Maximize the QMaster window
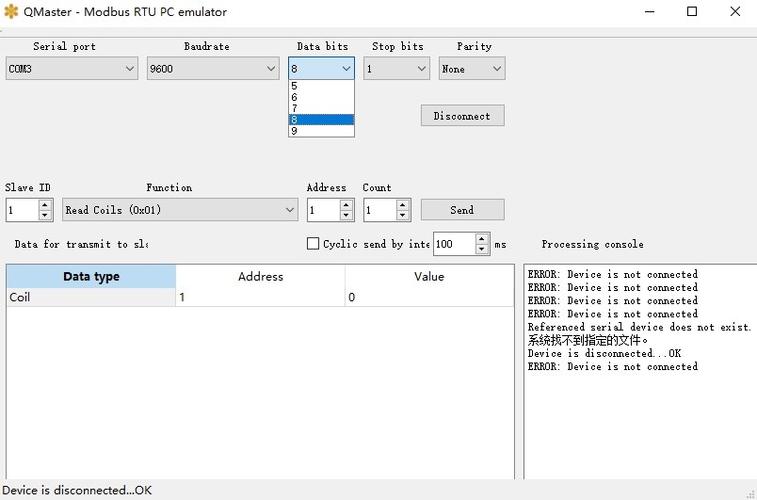This screenshot has height=500, width=757. [x=692, y=12]
